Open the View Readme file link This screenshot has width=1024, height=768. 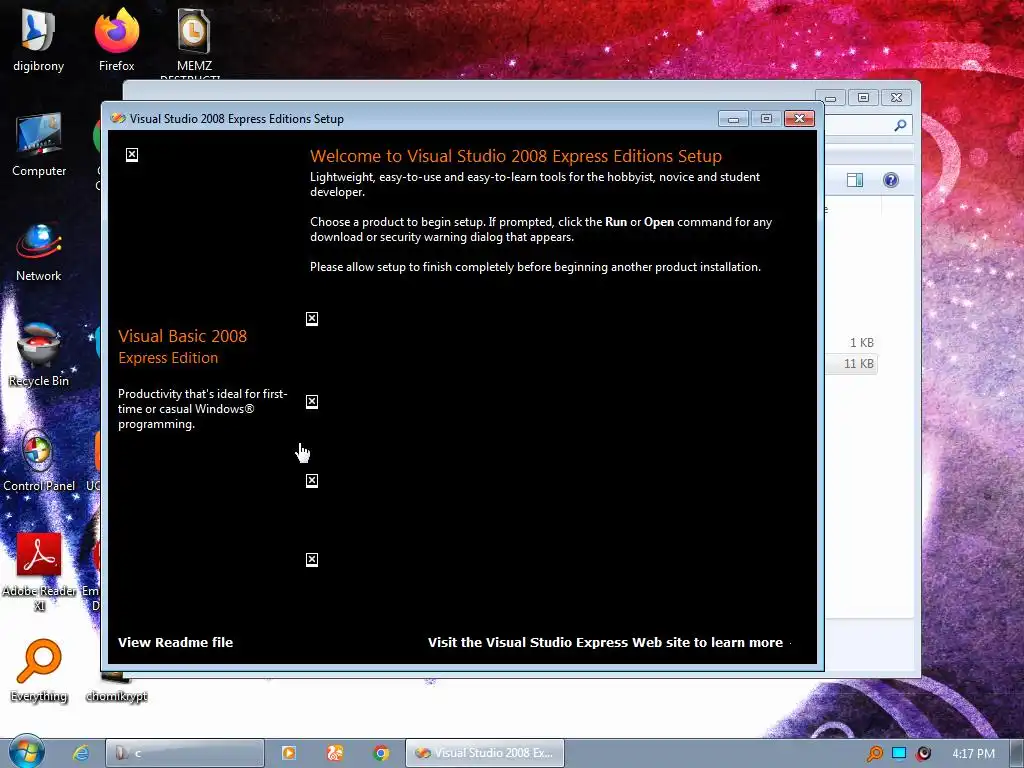click(176, 642)
